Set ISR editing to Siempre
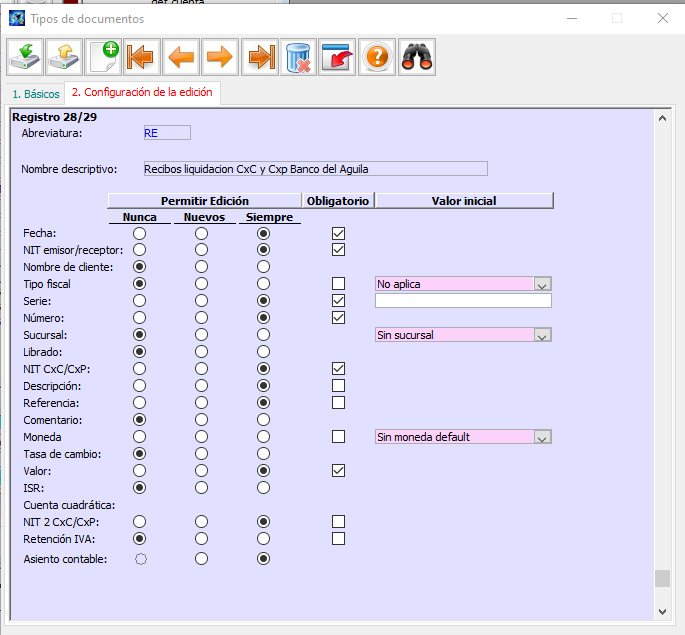The width and height of the screenshot is (685, 635). coord(263,488)
